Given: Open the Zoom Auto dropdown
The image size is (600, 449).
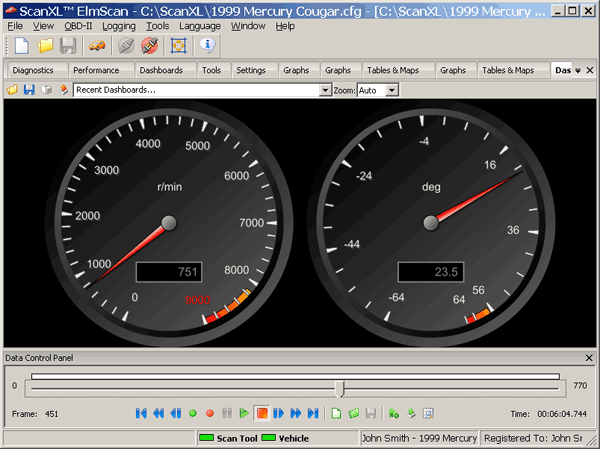Looking at the screenshot, I should [x=392, y=90].
